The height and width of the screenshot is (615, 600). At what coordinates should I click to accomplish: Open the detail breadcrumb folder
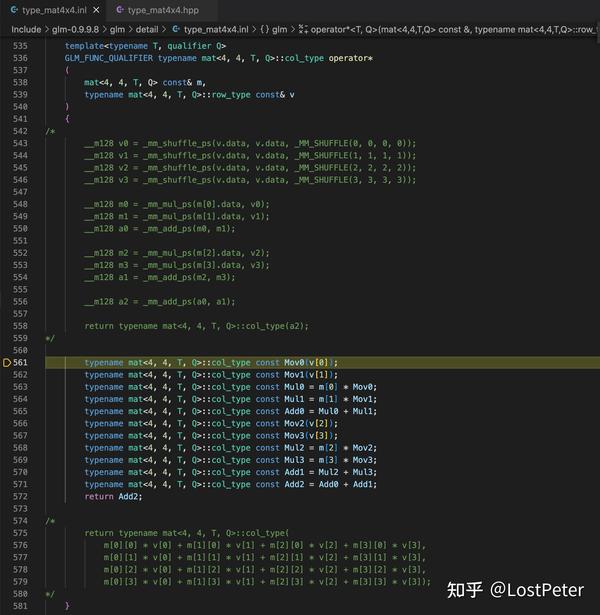click(147, 29)
